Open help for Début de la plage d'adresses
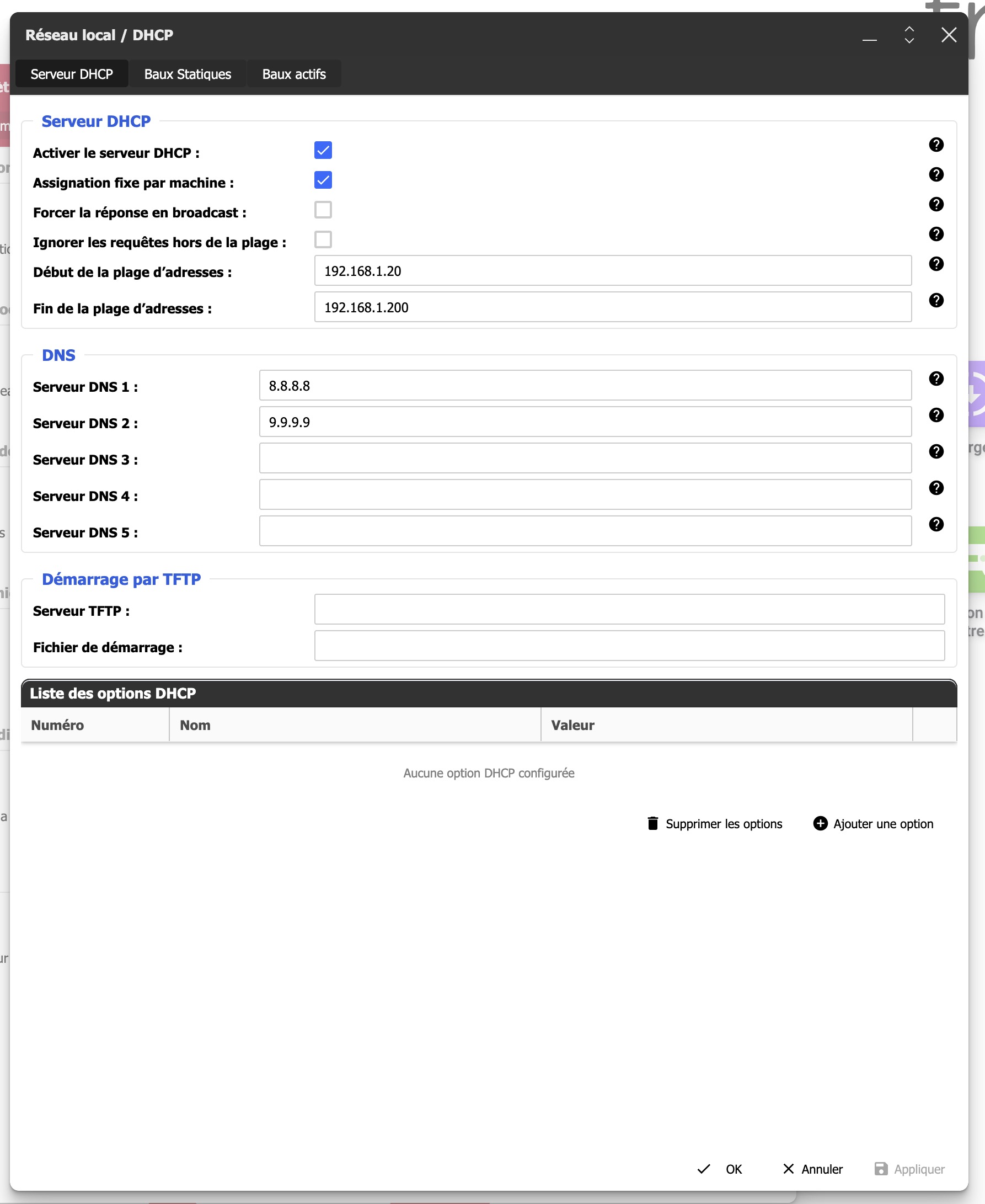 point(936,264)
